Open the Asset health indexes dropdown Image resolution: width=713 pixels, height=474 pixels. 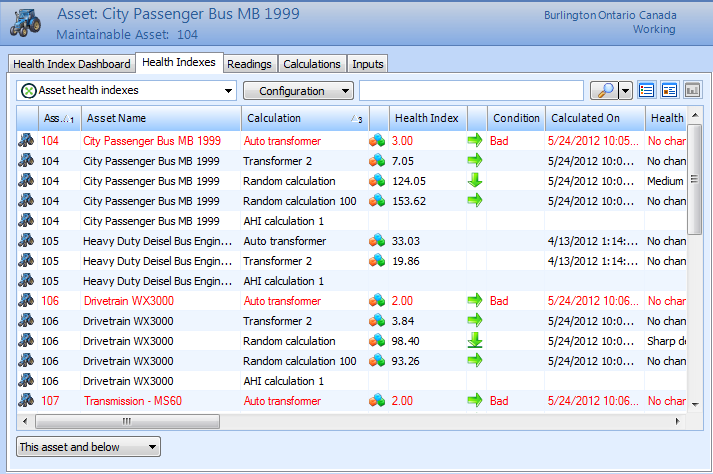tap(126, 91)
